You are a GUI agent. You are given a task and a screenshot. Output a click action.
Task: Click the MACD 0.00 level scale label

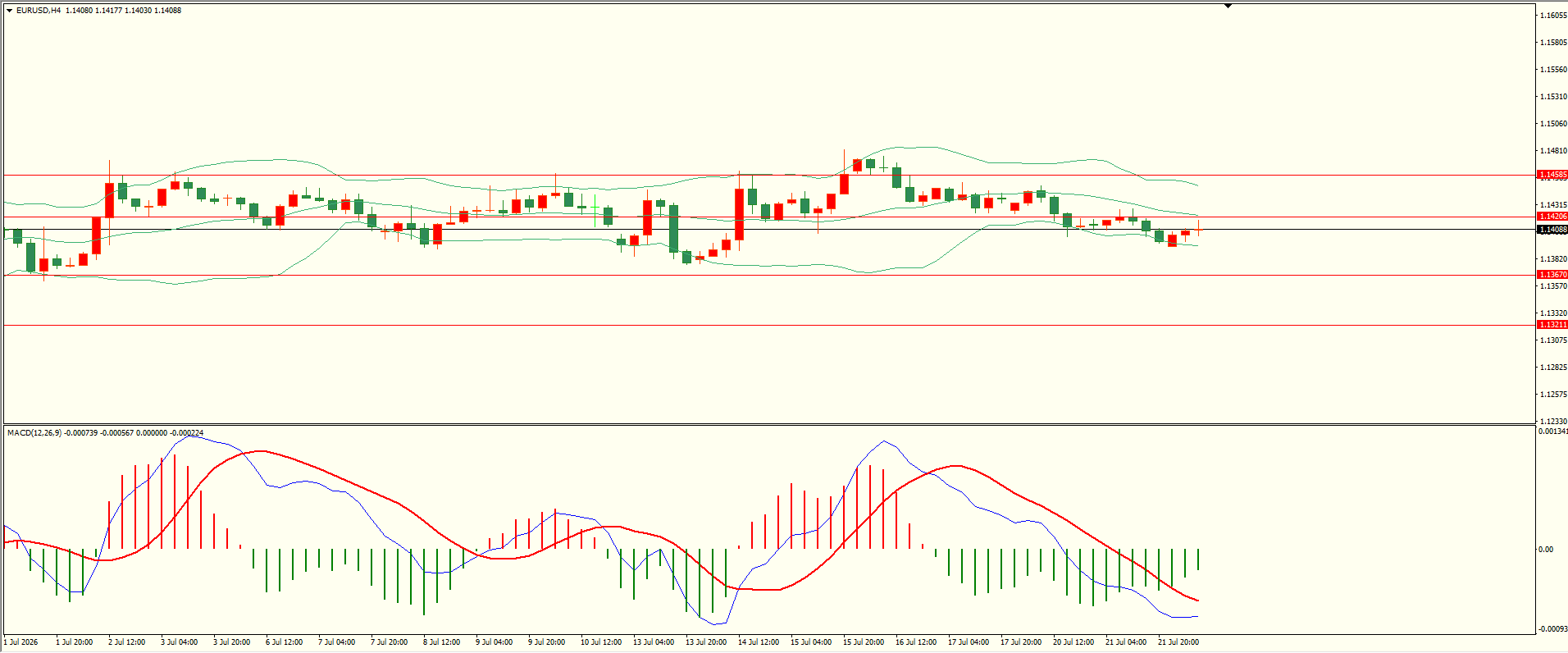pyautogui.click(x=1546, y=550)
